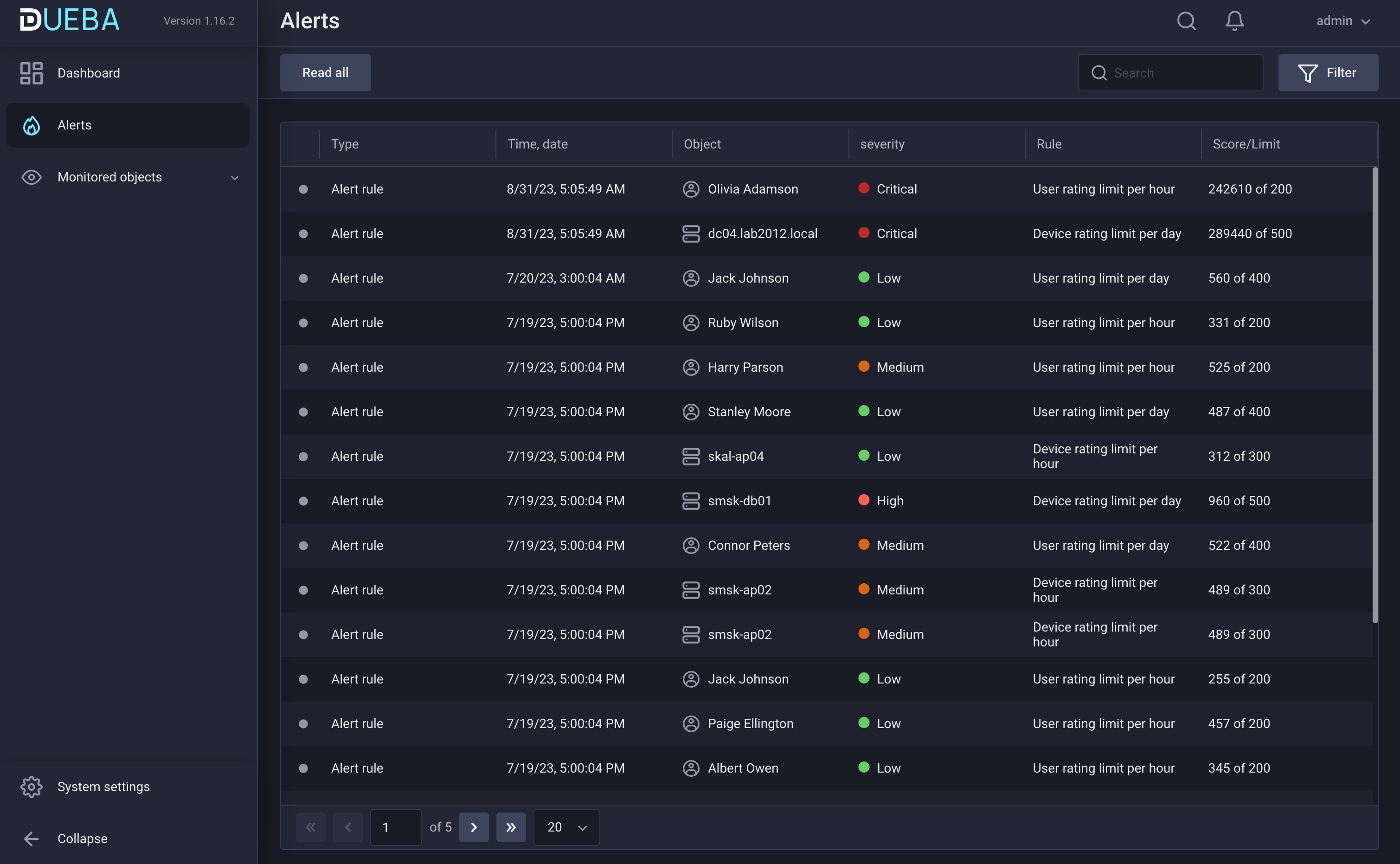The image size is (1400, 864).
Task: Open notifications bell icon
Action: tap(1234, 21)
